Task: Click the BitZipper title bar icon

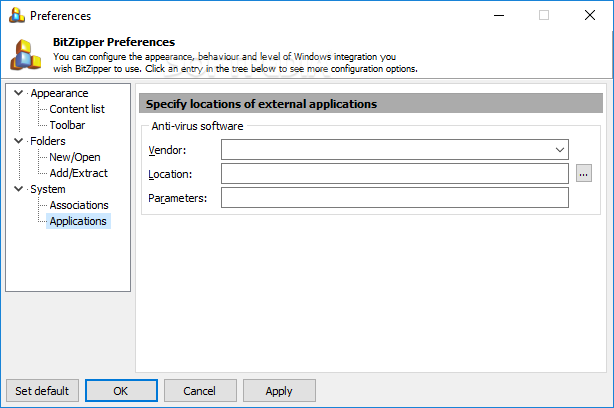Action: (17, 15)
